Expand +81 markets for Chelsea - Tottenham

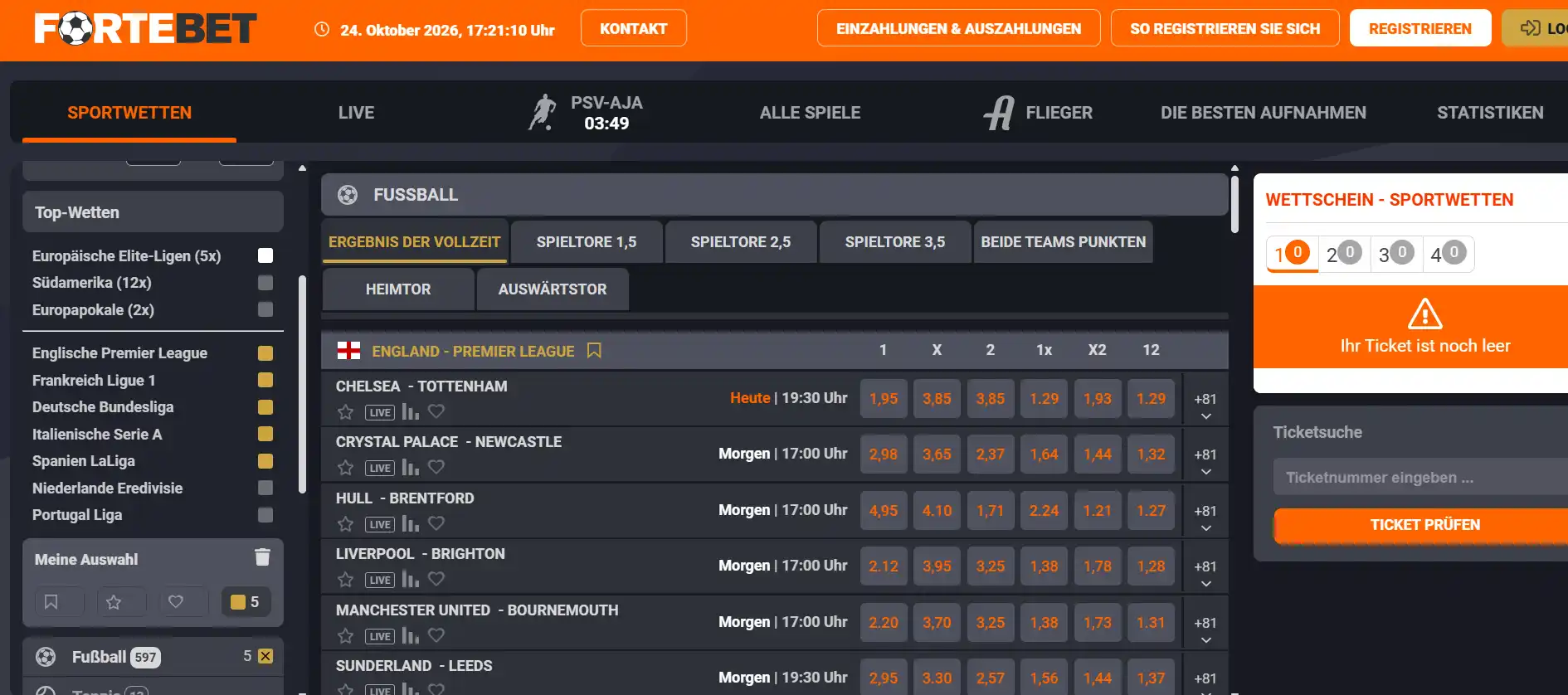pos(1205,406)
